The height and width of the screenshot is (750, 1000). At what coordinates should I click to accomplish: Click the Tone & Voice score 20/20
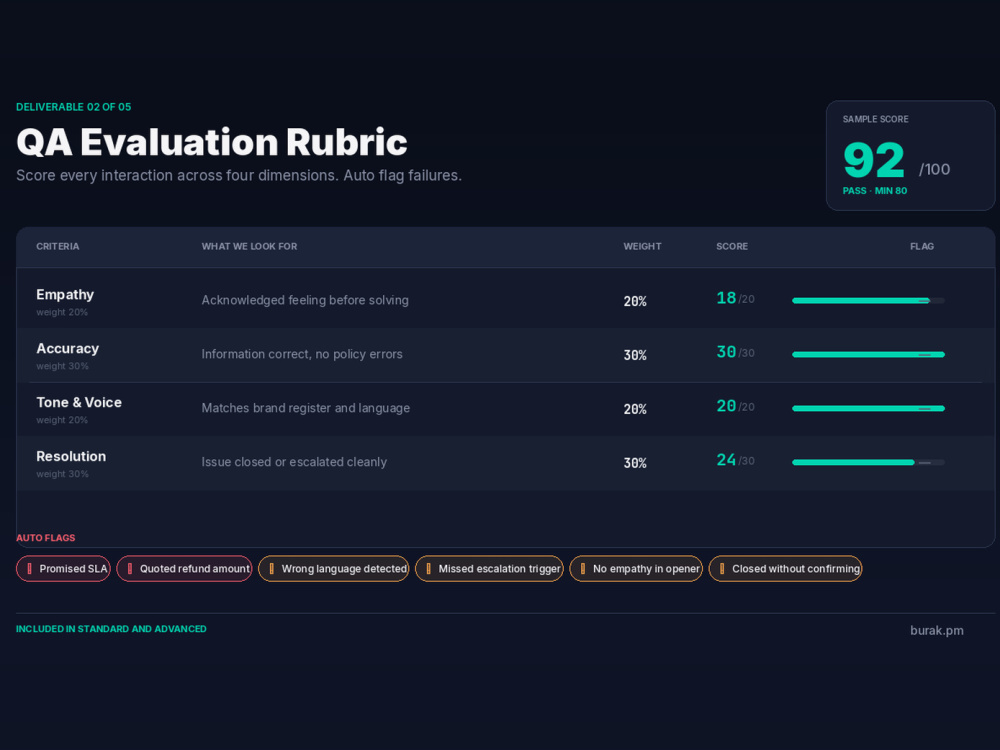[735, 406]
